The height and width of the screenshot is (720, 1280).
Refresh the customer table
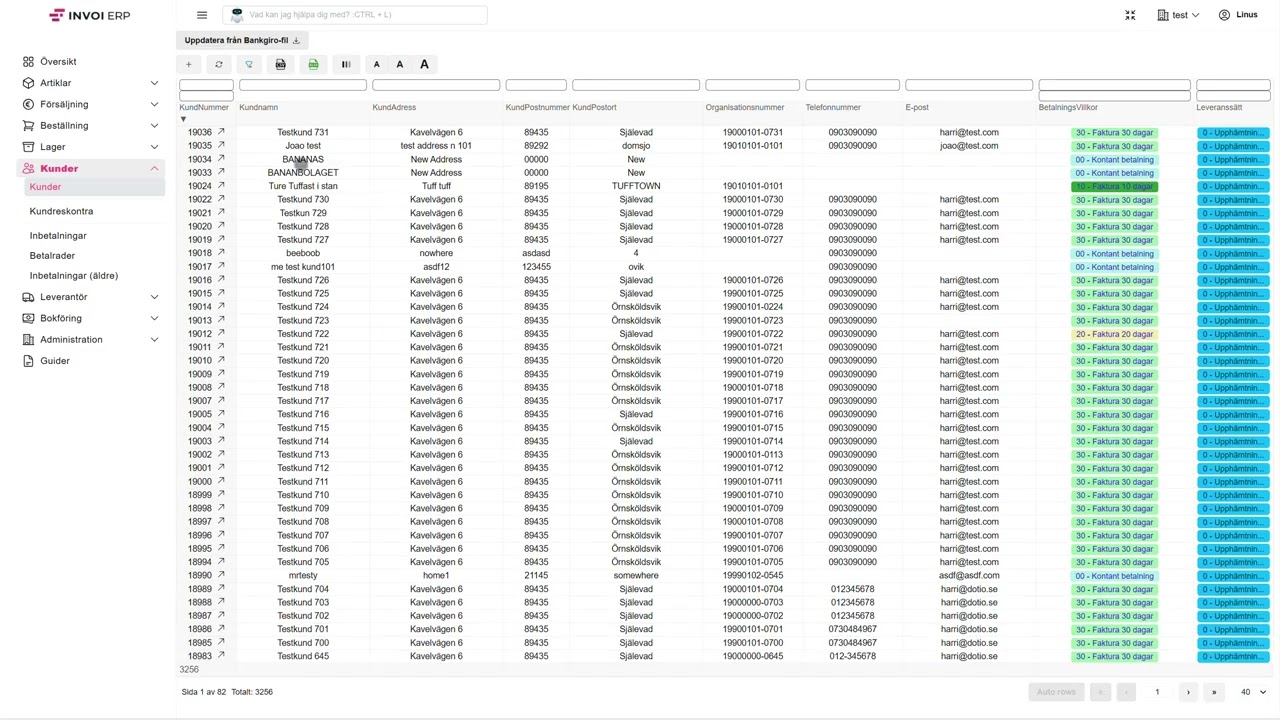pyautogui.click(x=219, y=65)
